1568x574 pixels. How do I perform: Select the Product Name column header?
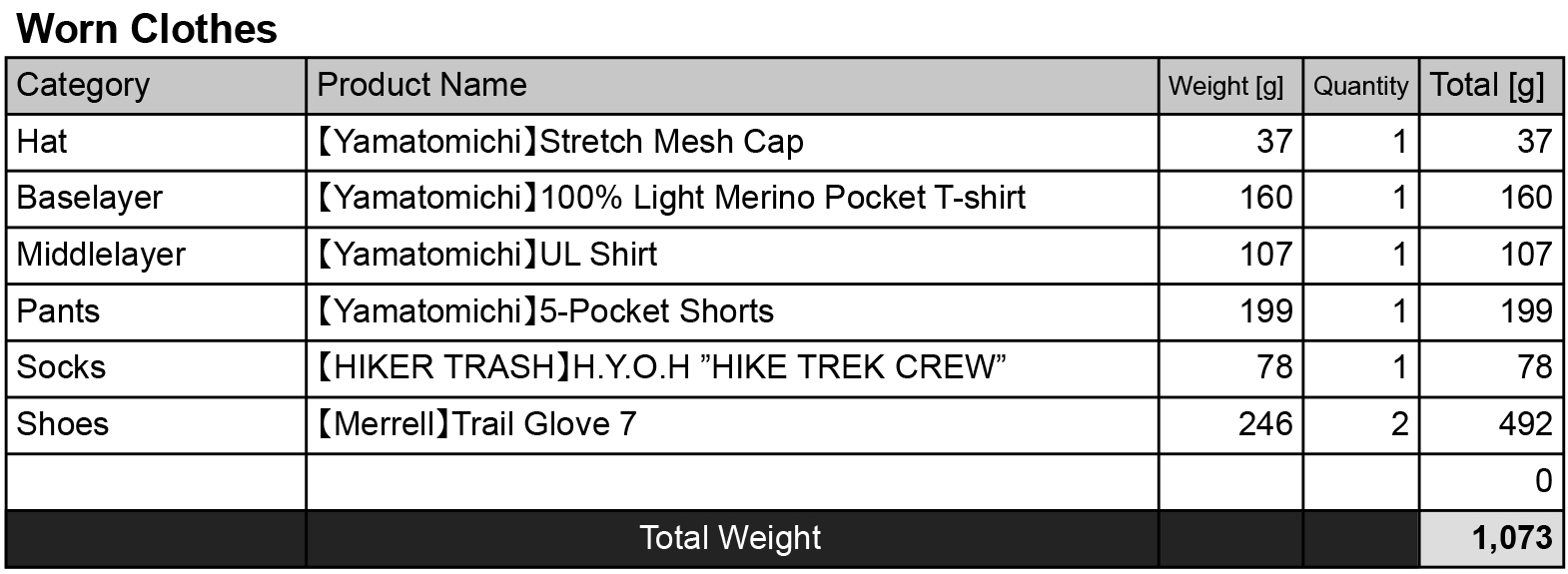coord(421,86)
